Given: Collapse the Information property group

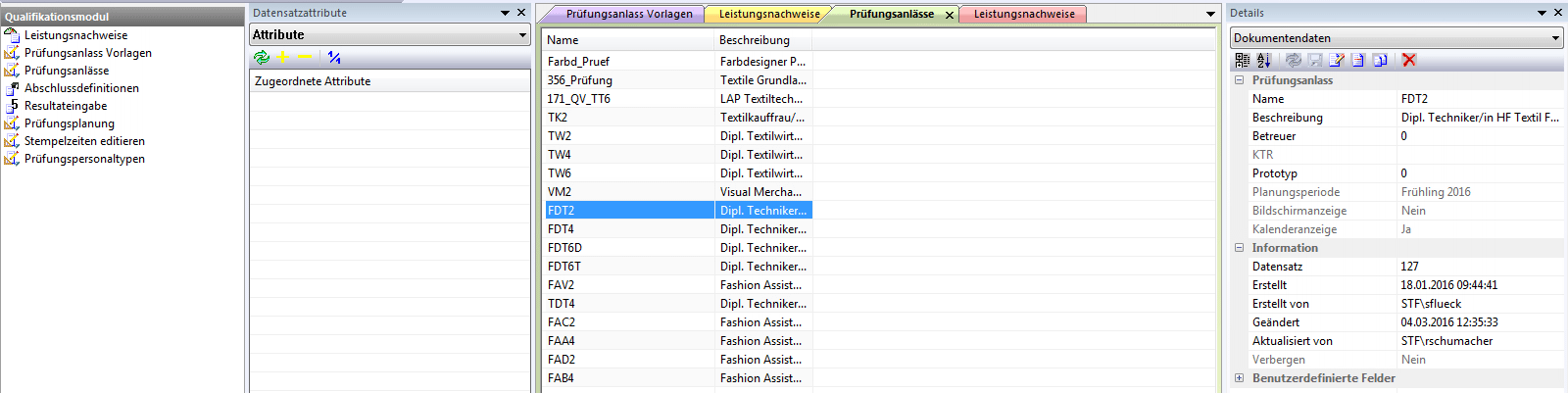Looking at the screenshot, I should pos(1239,248).
